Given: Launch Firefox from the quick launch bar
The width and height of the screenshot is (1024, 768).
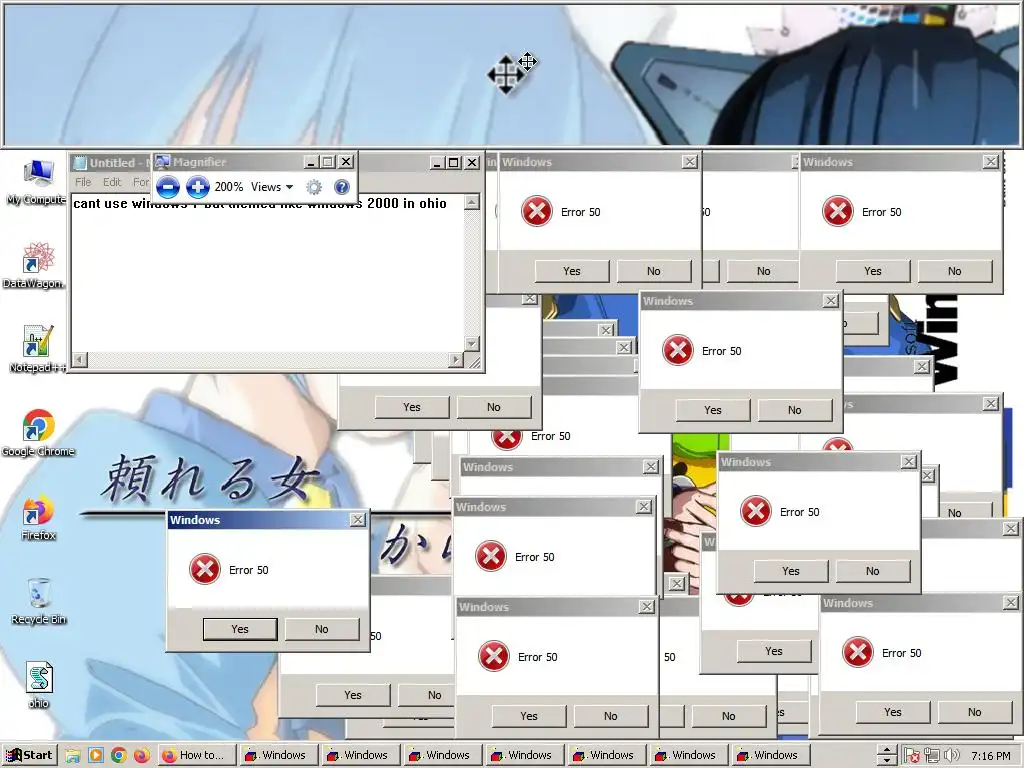Looking at the screenshot, I should pyautogui.click(x=141, y=756).
